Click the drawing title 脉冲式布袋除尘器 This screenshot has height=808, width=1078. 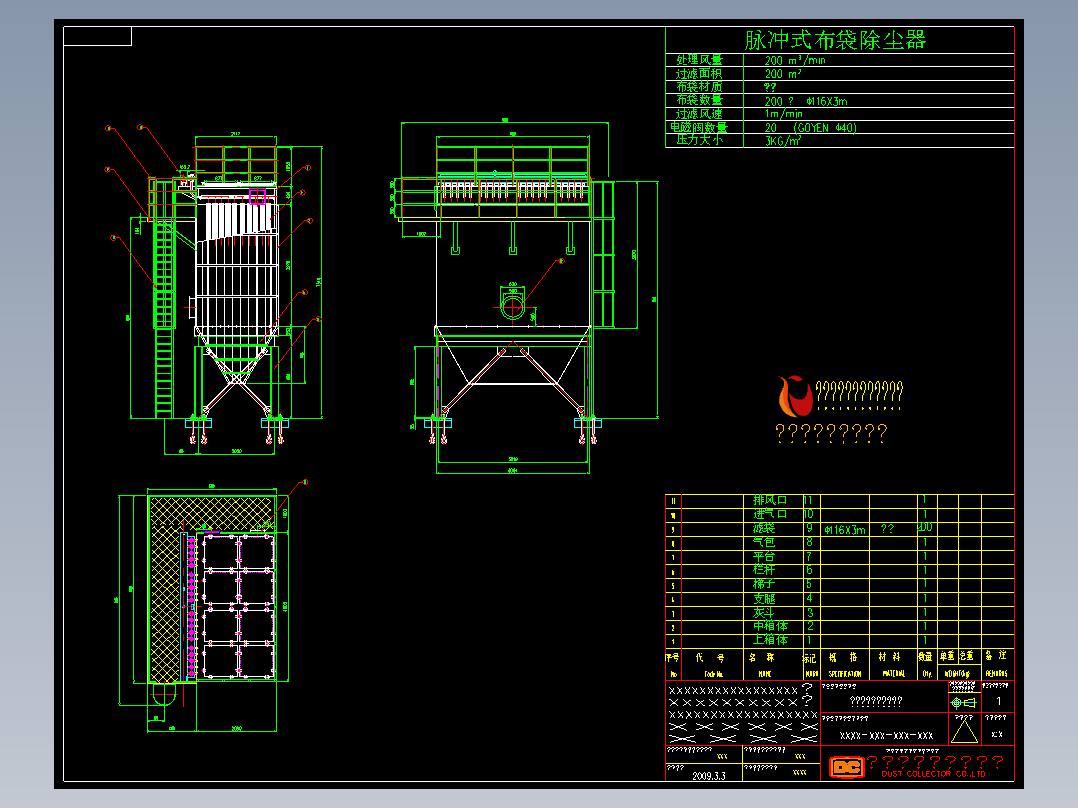coord(835,40)
